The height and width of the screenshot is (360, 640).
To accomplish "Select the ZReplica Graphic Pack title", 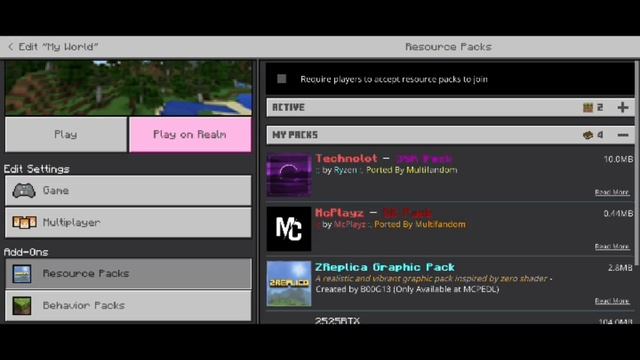I will (385, 267).
